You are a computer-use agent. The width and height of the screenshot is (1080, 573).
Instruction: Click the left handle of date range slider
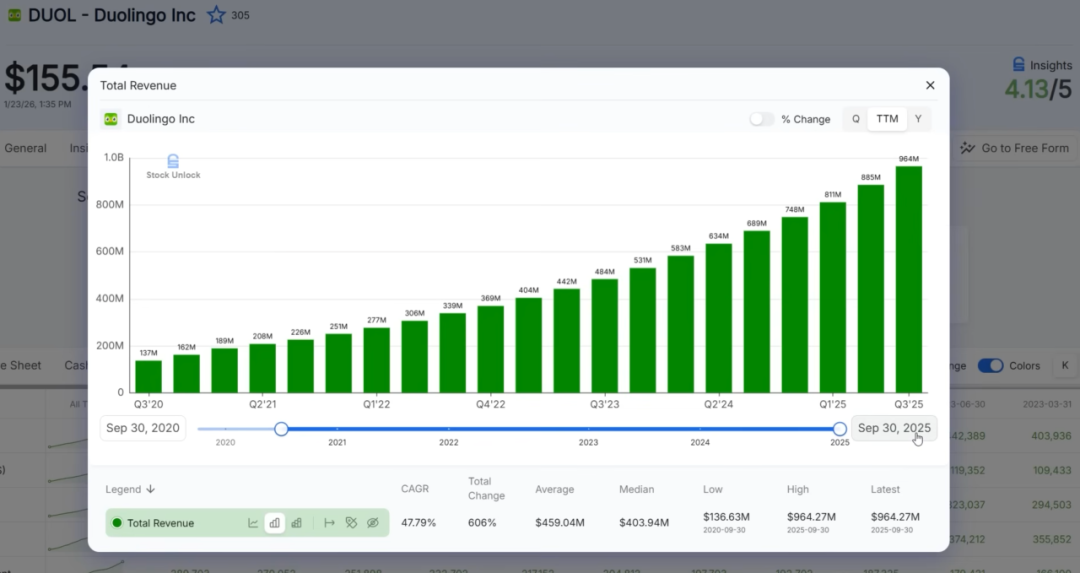[281, 429]
